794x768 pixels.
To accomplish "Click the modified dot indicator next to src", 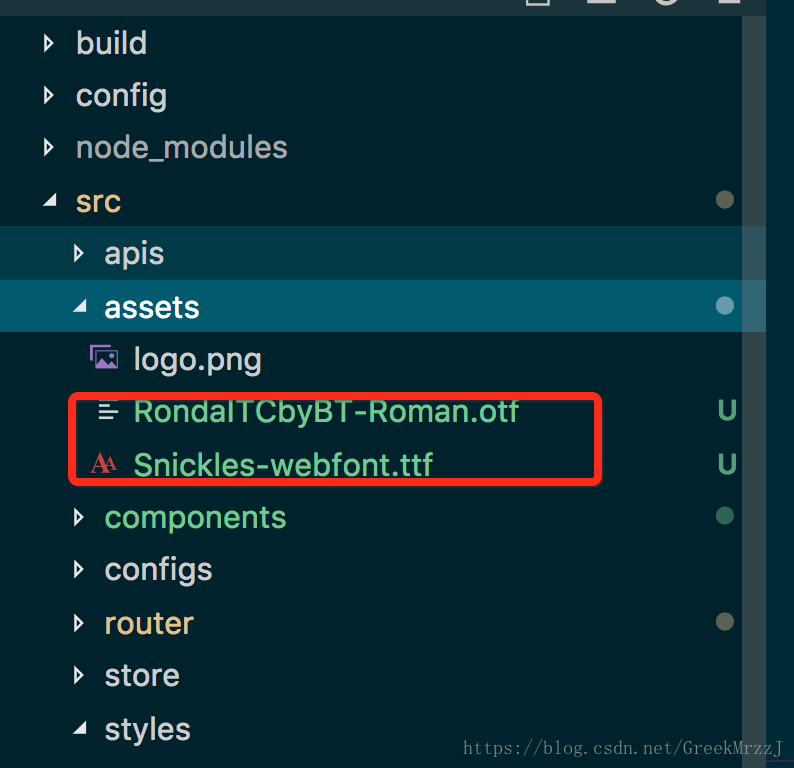I will pos(725,200).
